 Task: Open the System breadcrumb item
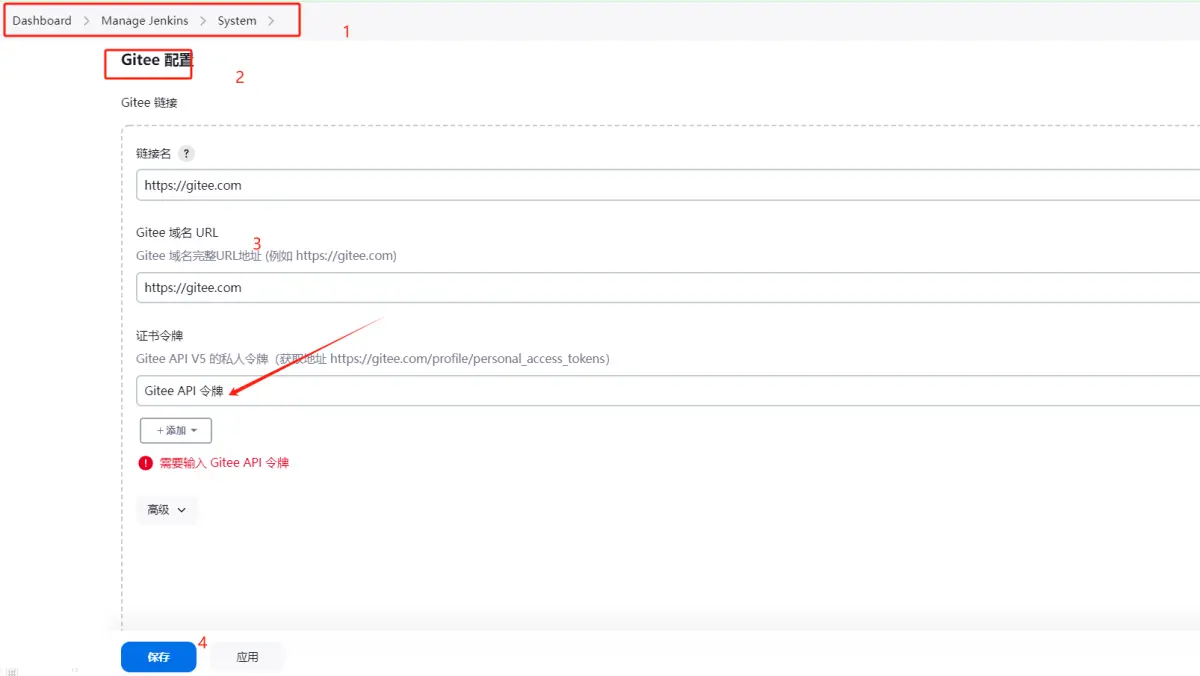coord(237,21)
